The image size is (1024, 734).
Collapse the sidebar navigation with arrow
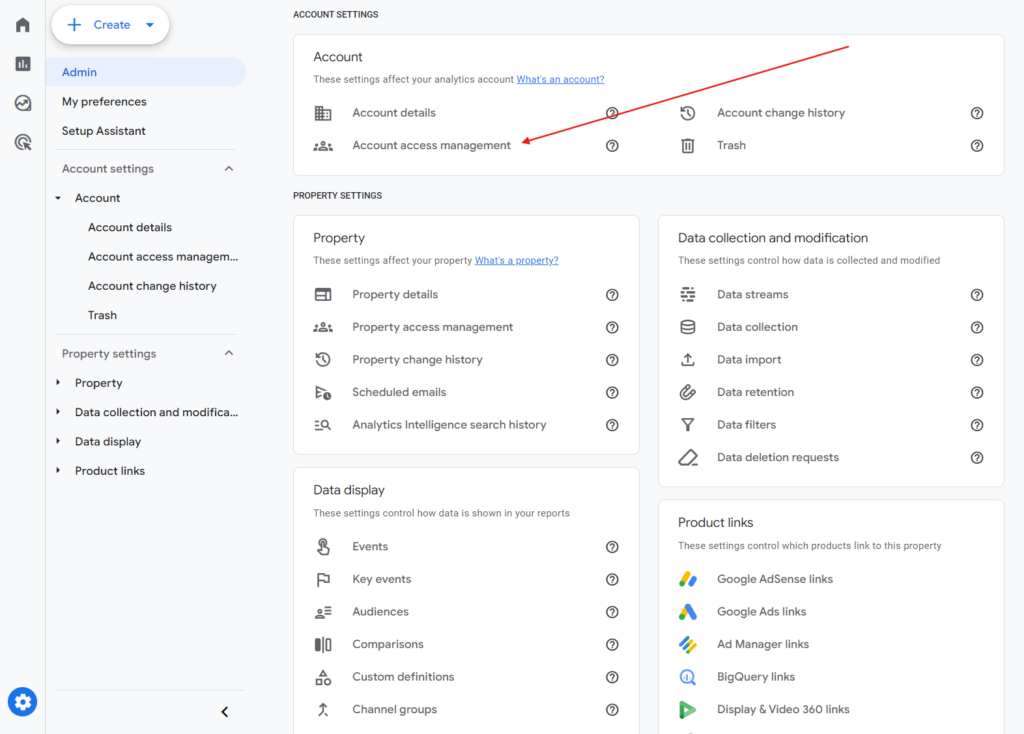point(225,712)
